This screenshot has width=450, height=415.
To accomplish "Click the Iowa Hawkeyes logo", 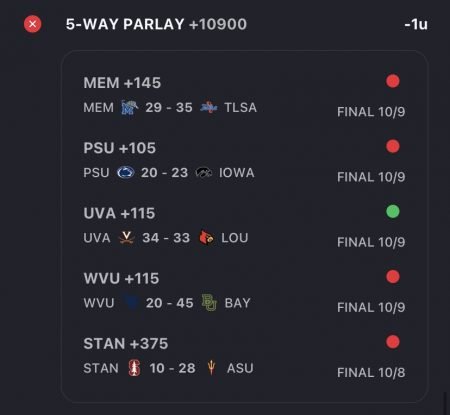I will (204, 173).
